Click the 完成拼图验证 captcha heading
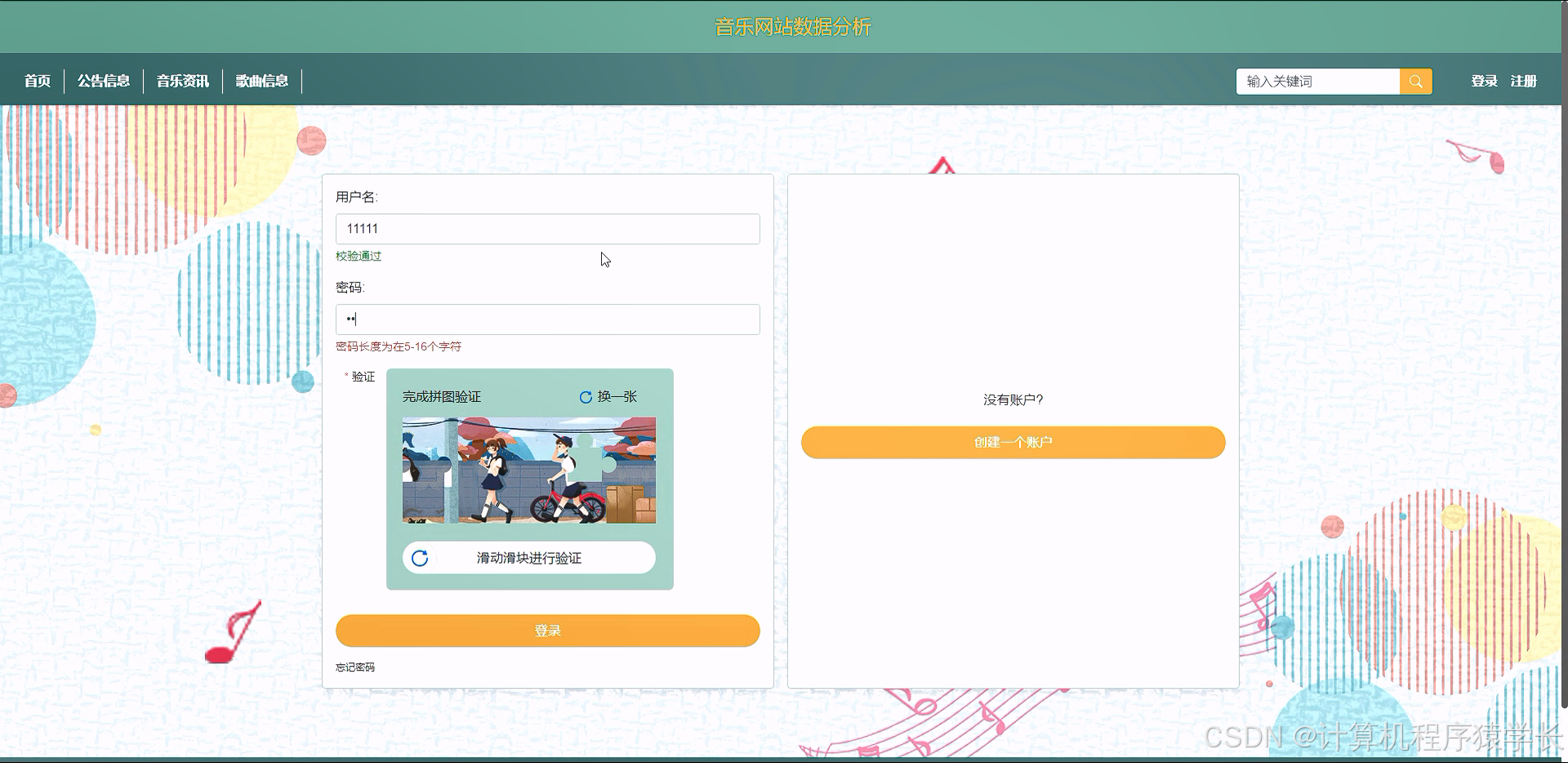The image size is (1568, 763). pyautogui.click(x=442, y=396)
